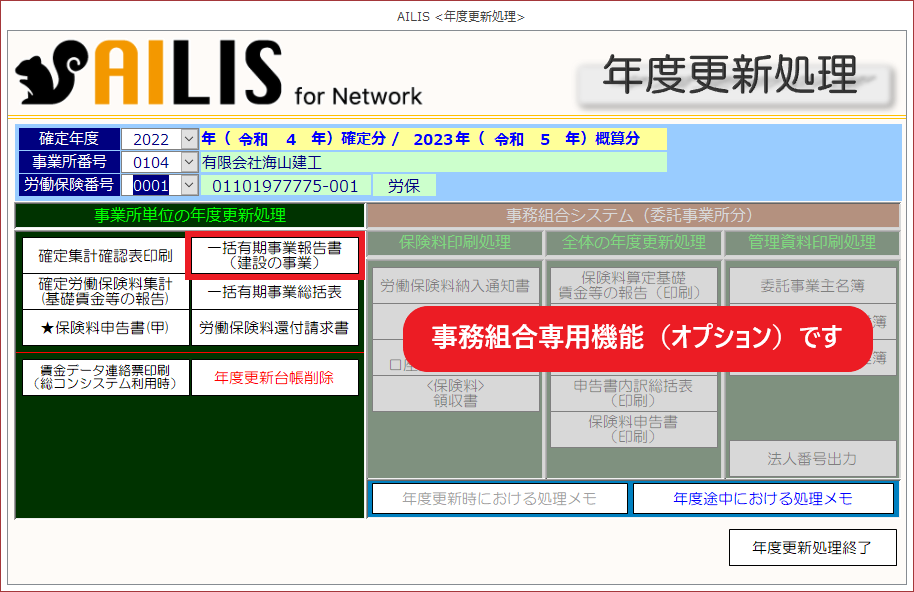Image resolution: width=914 pixels, height=592 pixels.
Task: Click 賃金データ連絡票印刷 button
Action: click(104, 377)
